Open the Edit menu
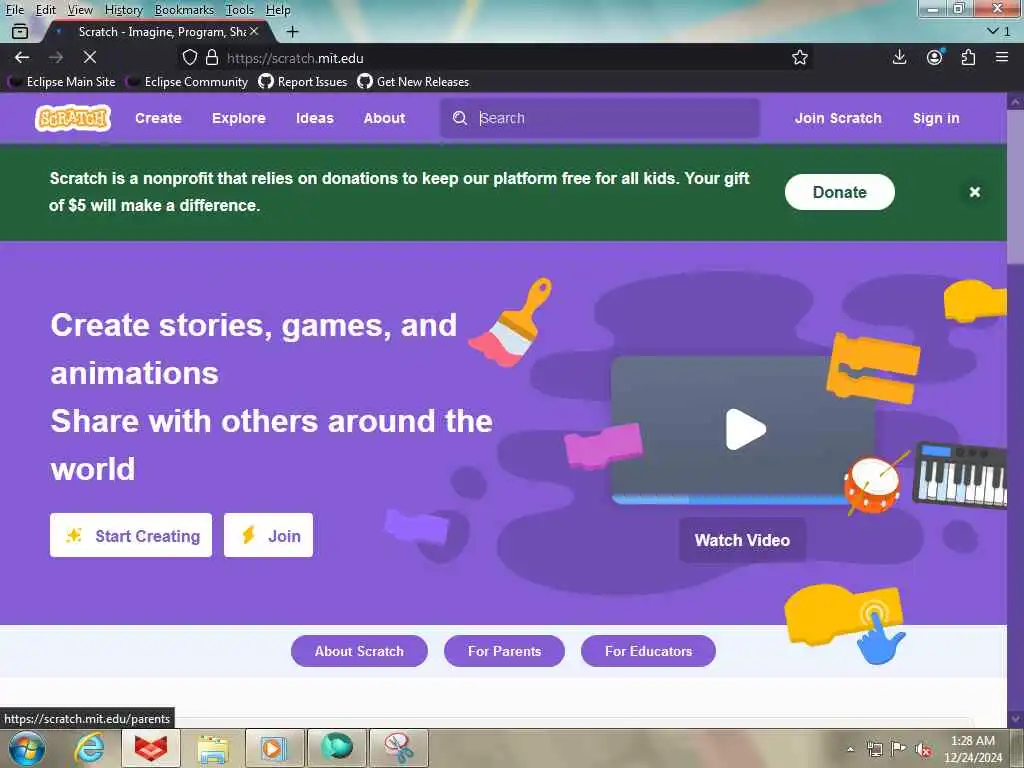The width and height of the screenshot is (1024, 768). (46, 10)
